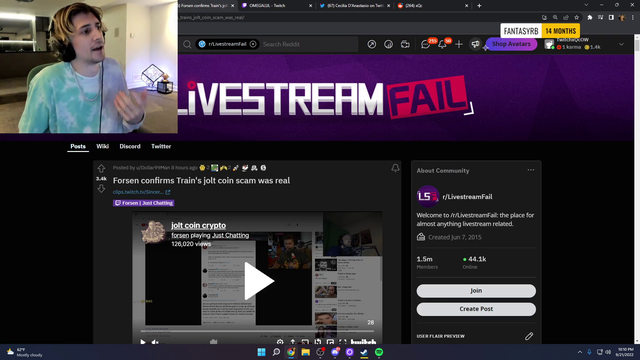Open post title Forsen confirms Train's jolt coin scam
Image resolution: width=640 pixels, height=360 pixels.
[x=201, y=180]
